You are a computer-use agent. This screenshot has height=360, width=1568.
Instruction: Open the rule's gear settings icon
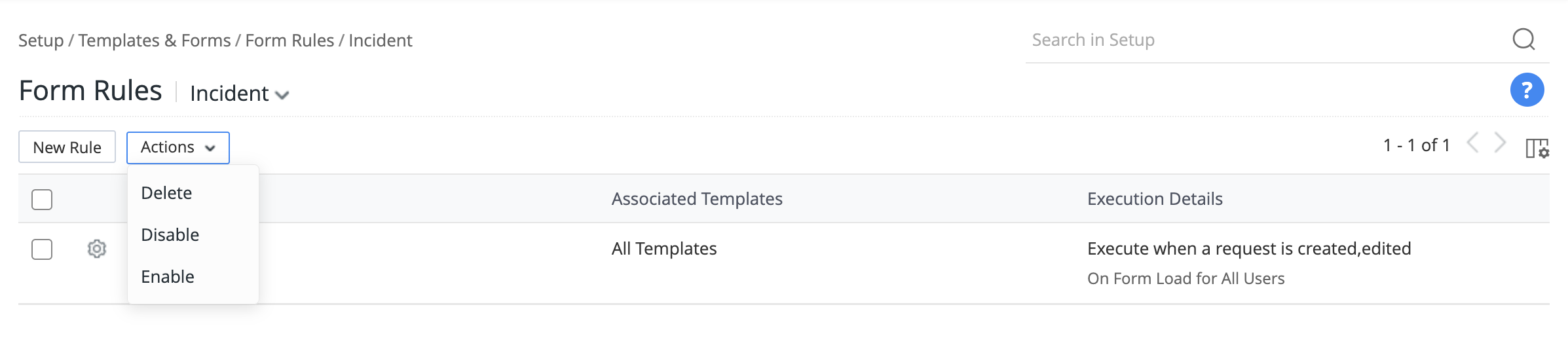coord(97,249)
